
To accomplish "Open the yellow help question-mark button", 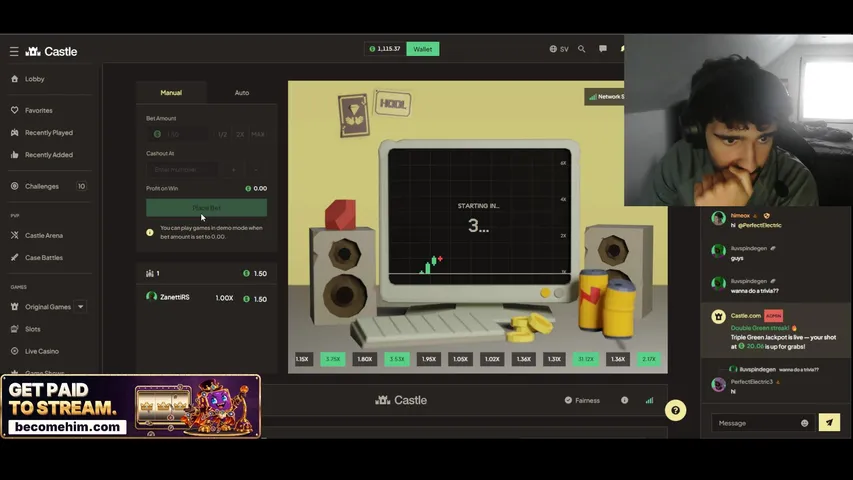I will point(675,410).
